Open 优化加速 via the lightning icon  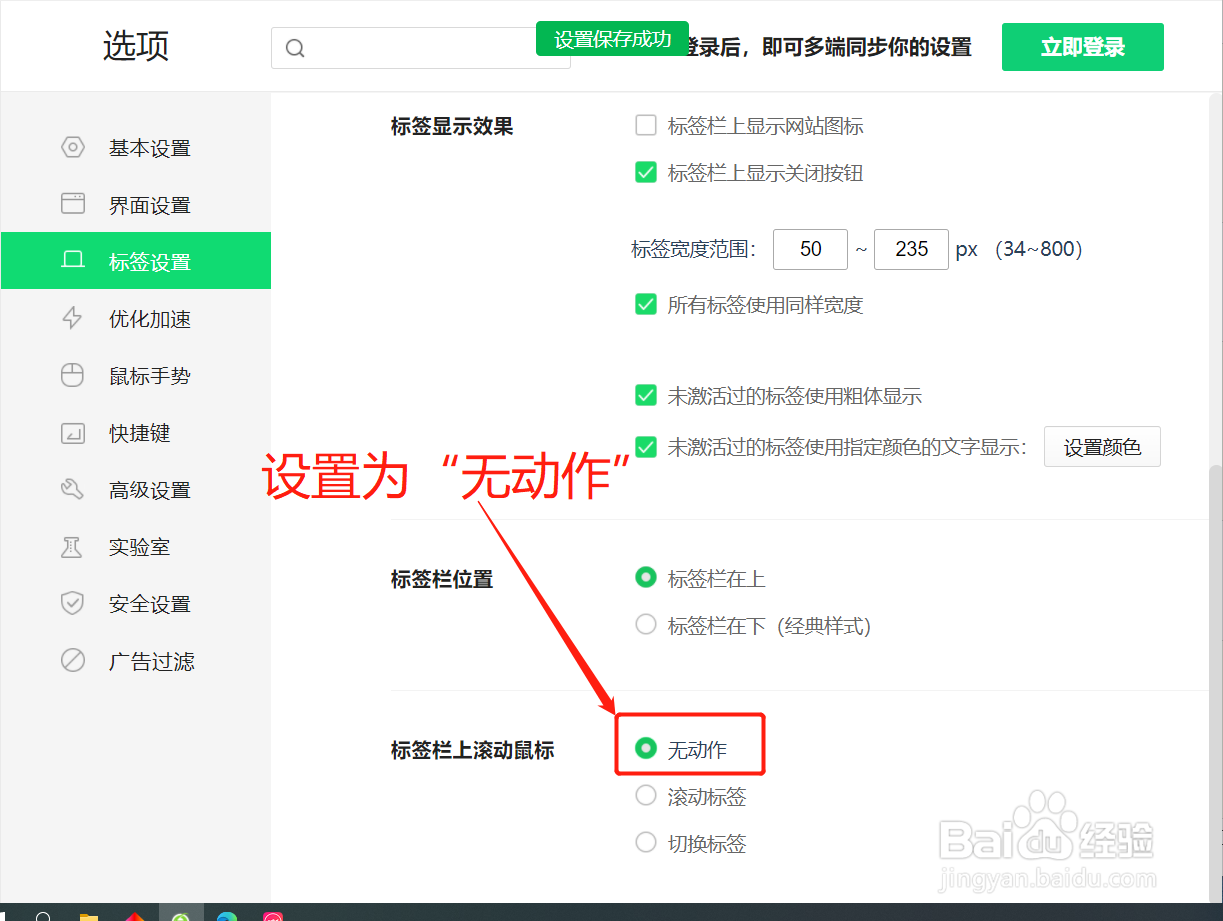pos(72,318)
